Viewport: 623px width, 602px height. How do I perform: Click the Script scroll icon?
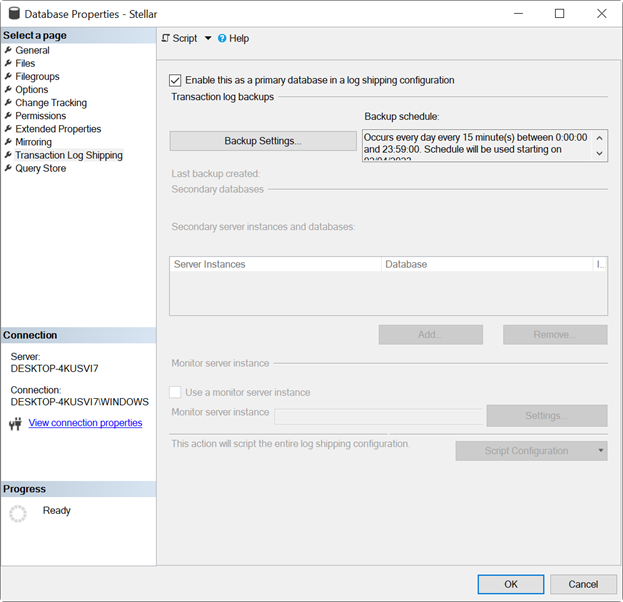(165, 38)
